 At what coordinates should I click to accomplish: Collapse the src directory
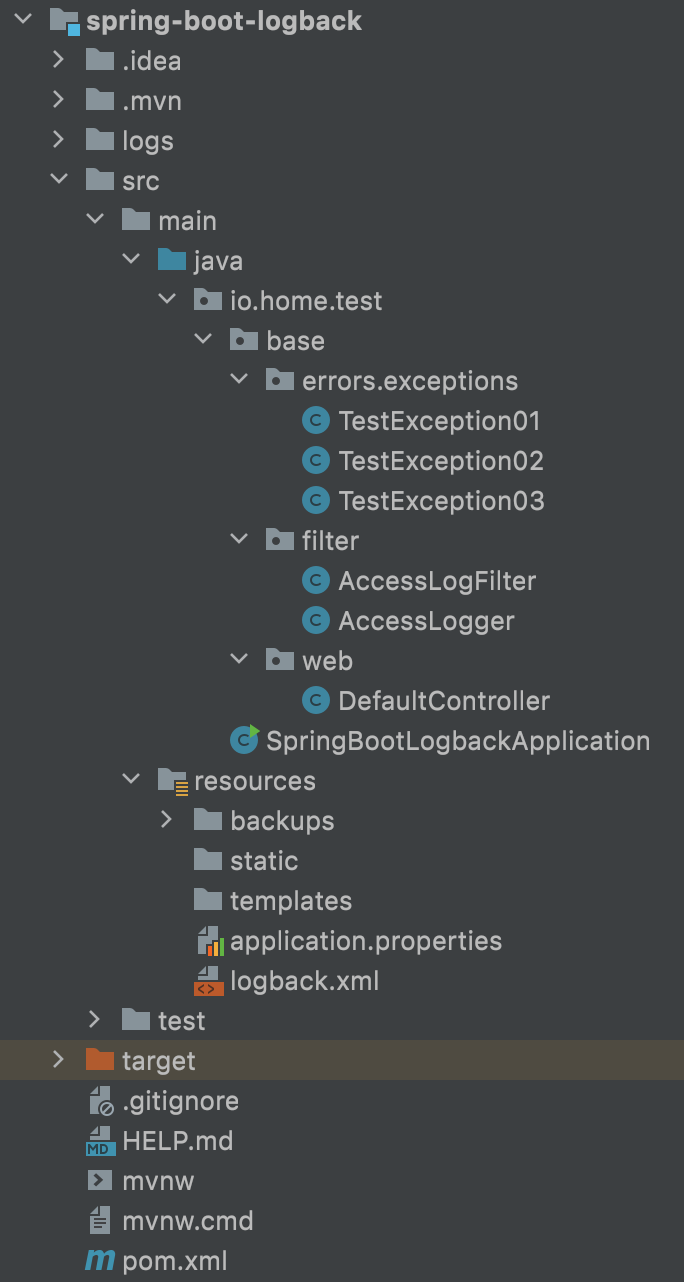pyautogui.click(x=58, y=180)
